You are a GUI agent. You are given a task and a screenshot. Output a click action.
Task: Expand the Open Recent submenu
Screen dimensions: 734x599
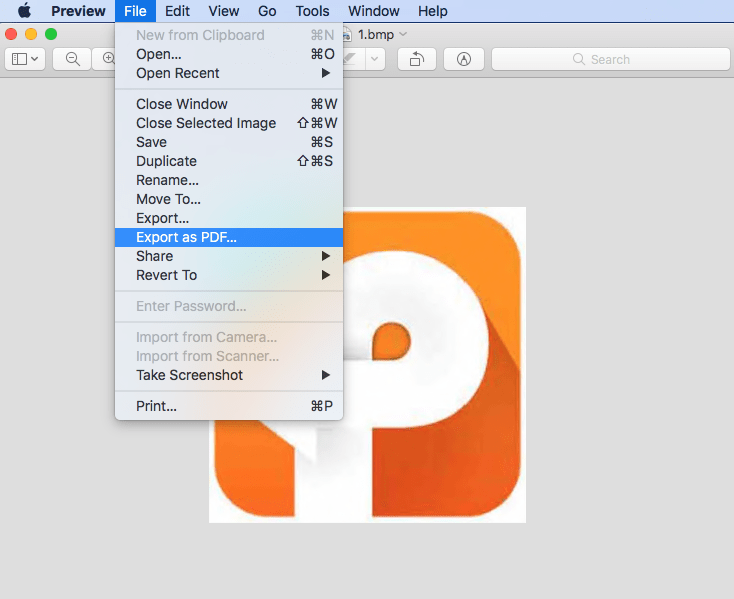pos(229,73)
